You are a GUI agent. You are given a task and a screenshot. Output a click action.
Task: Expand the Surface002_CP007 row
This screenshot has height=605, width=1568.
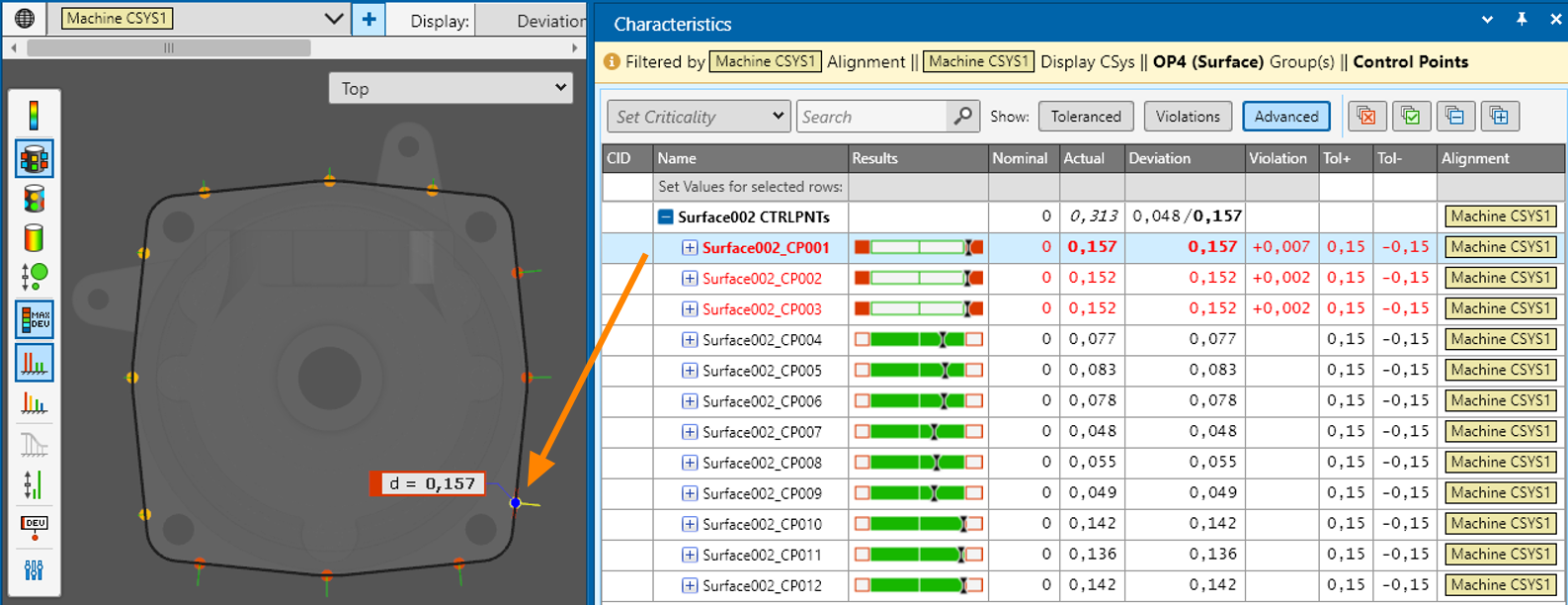pos(690,432)
